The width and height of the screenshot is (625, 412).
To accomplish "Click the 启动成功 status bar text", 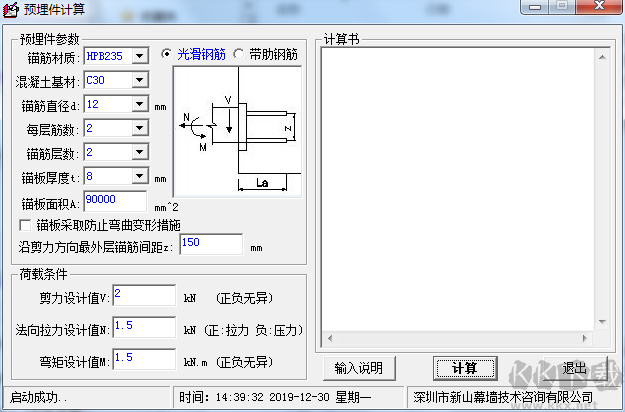I will 39,397.
